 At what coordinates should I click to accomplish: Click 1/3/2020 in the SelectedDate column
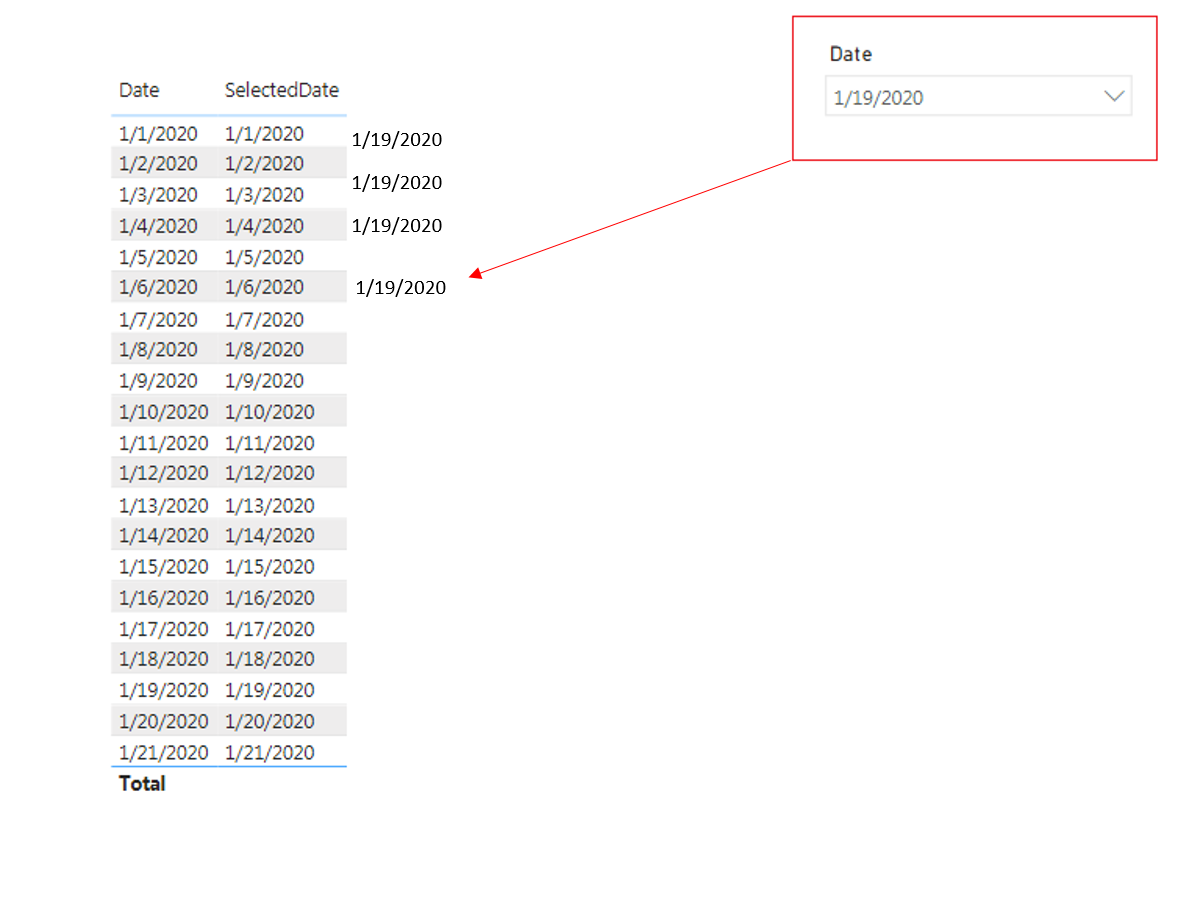pyautogui.click(x=264, y=195)
